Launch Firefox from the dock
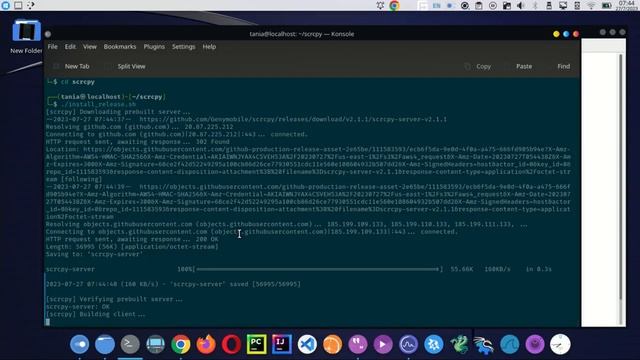The image size is (640, 360). coord(206,344)
